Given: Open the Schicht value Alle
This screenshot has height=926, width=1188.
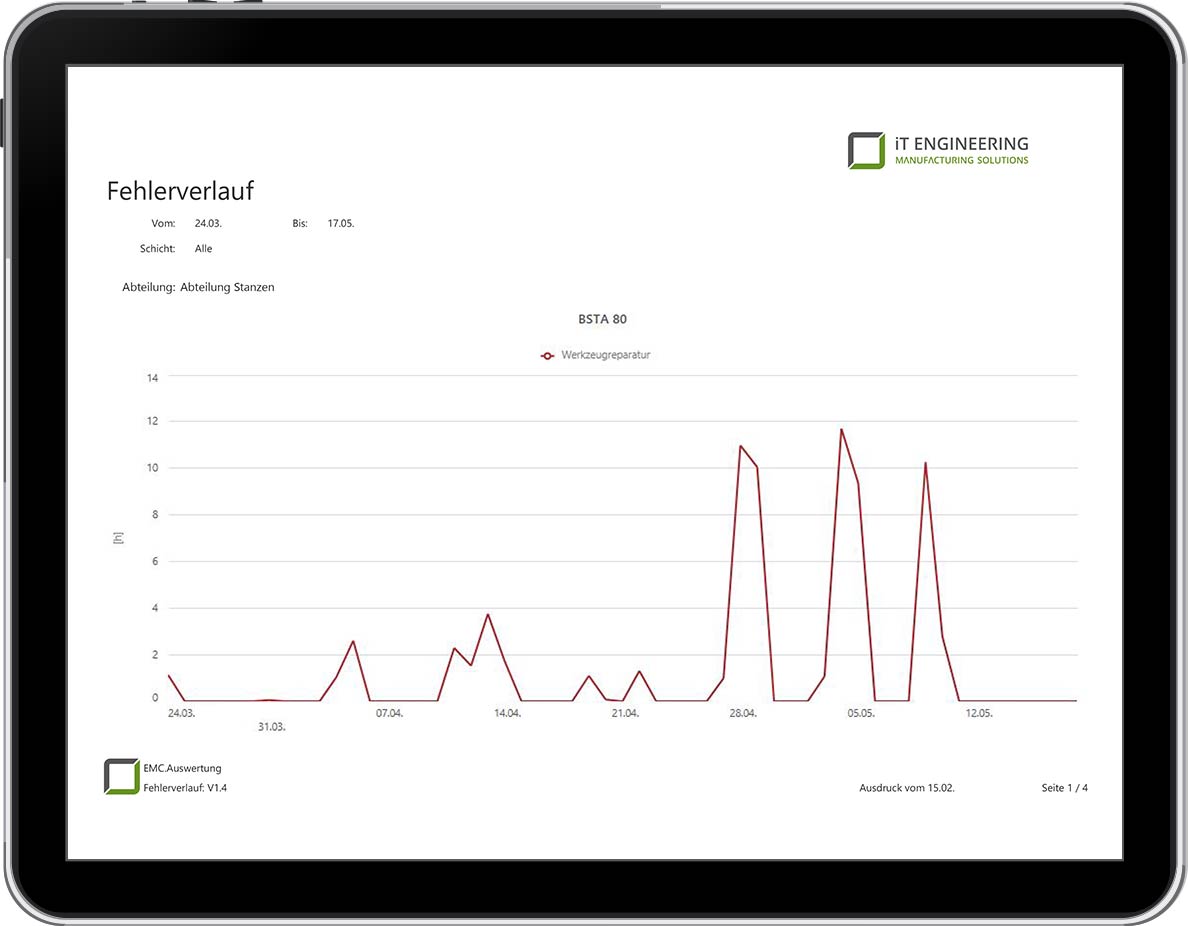Looking at the screenshot, I should [203, 248].
